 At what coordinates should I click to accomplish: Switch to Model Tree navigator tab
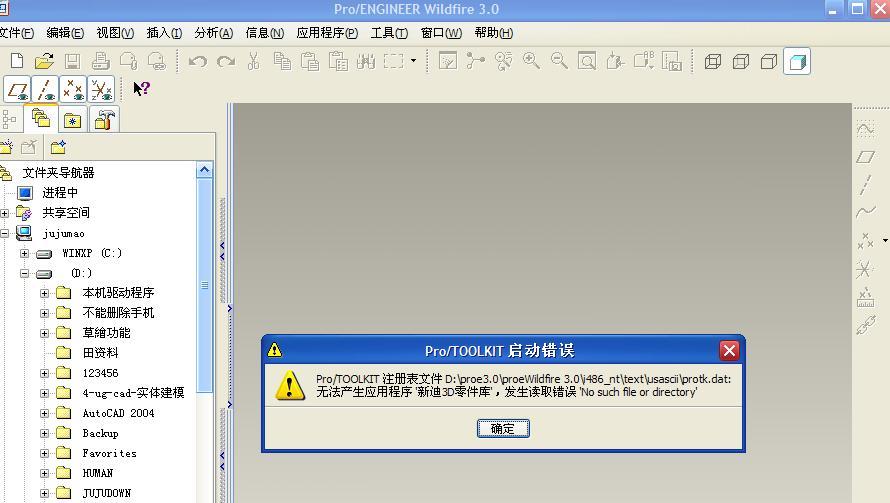click(x=10, y=119)
